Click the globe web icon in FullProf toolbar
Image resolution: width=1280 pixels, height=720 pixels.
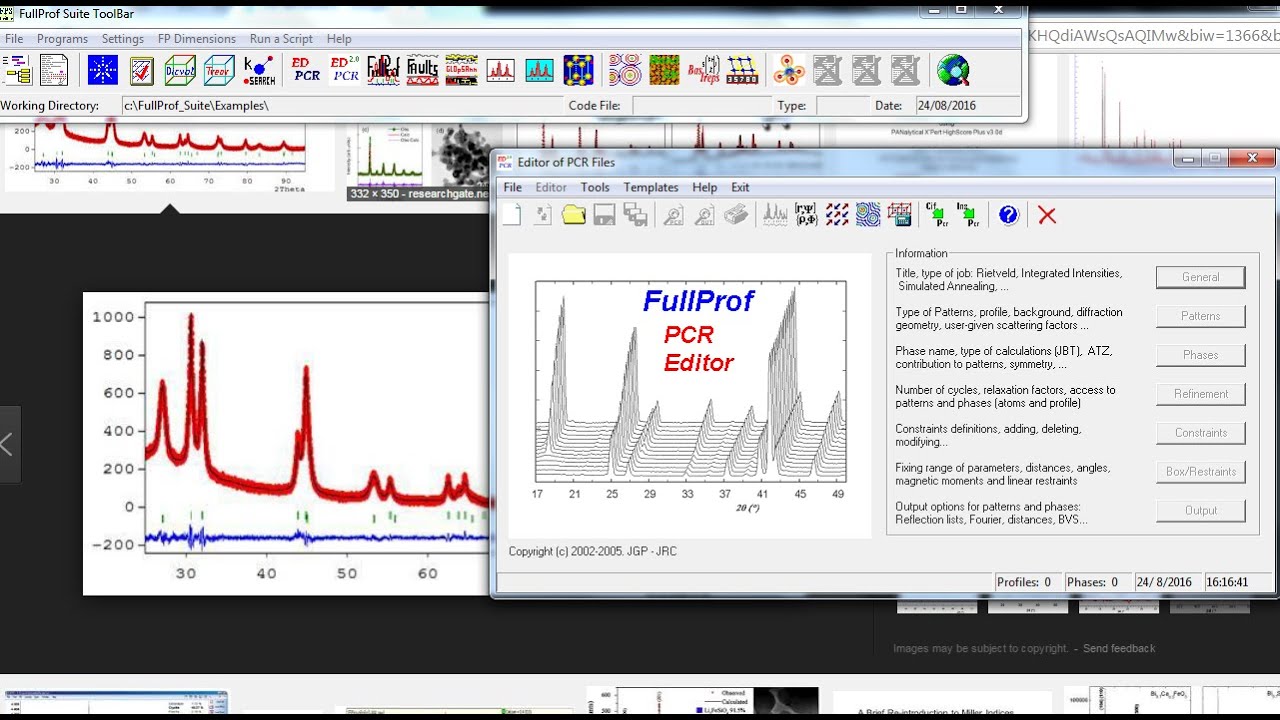tap(953, 70)
